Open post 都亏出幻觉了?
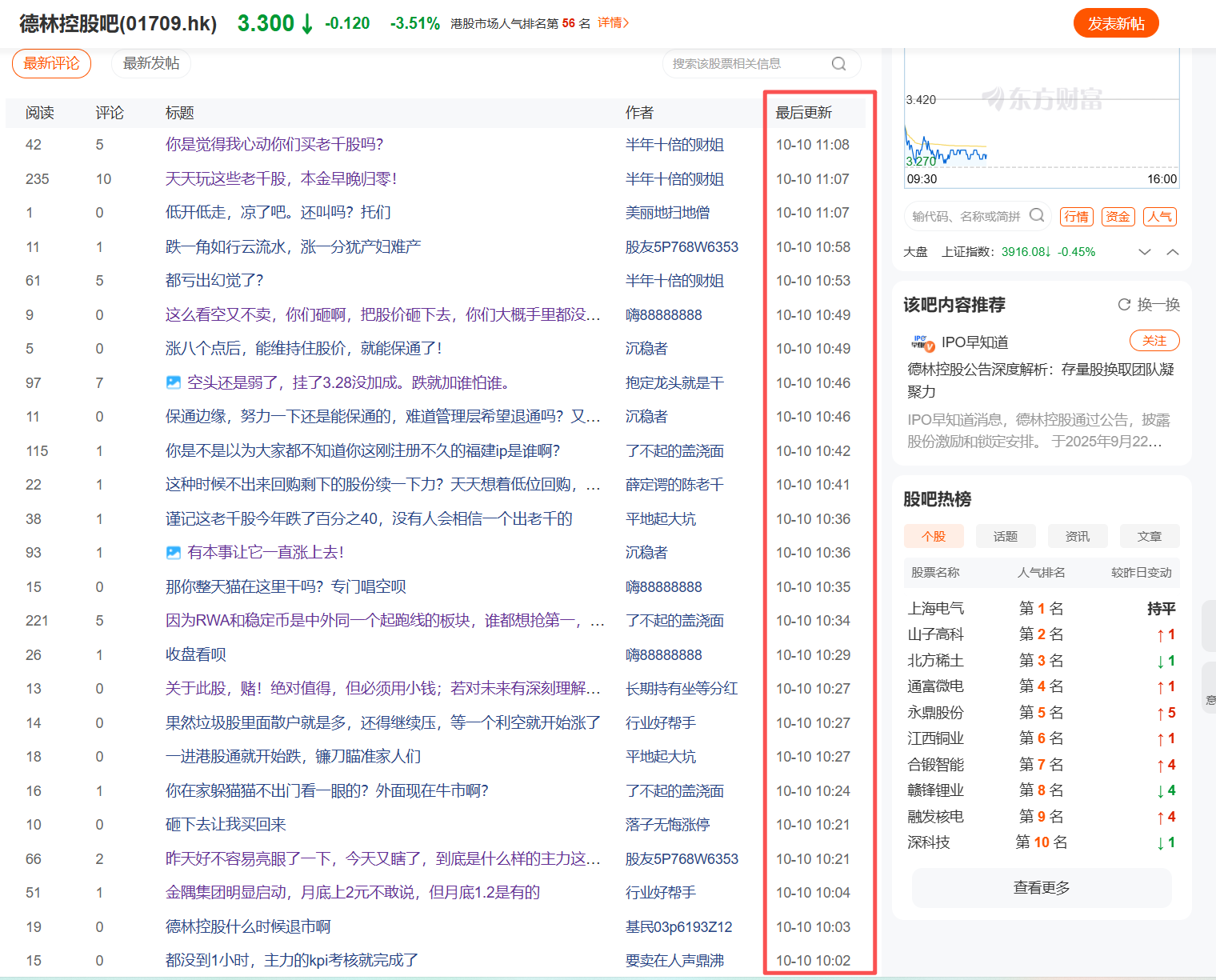This screenshot has width=1216, height=980. click(214, 280)
